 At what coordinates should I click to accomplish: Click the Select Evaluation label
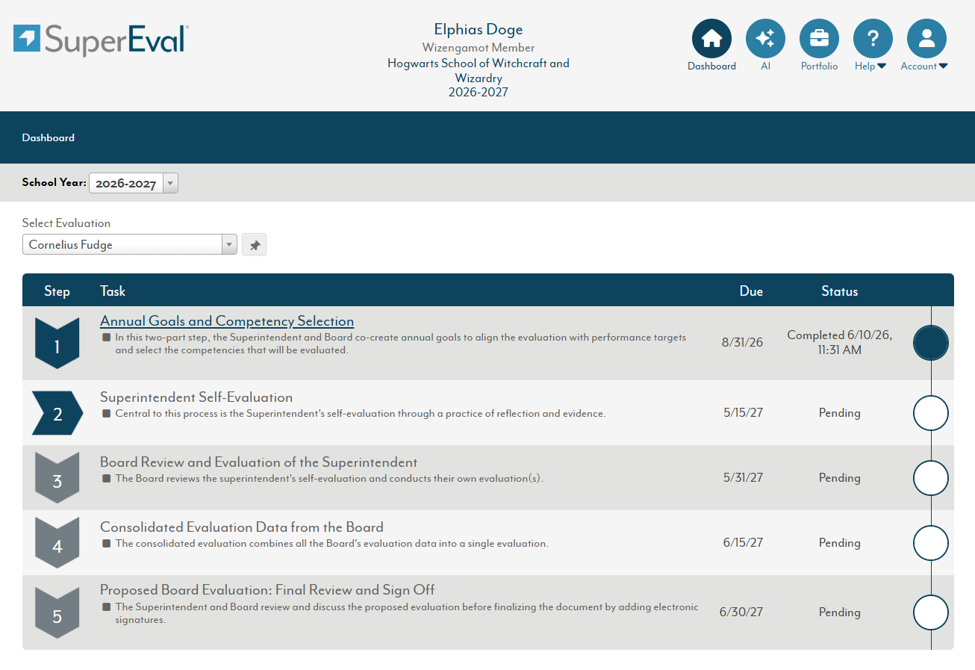click(67, 223)
